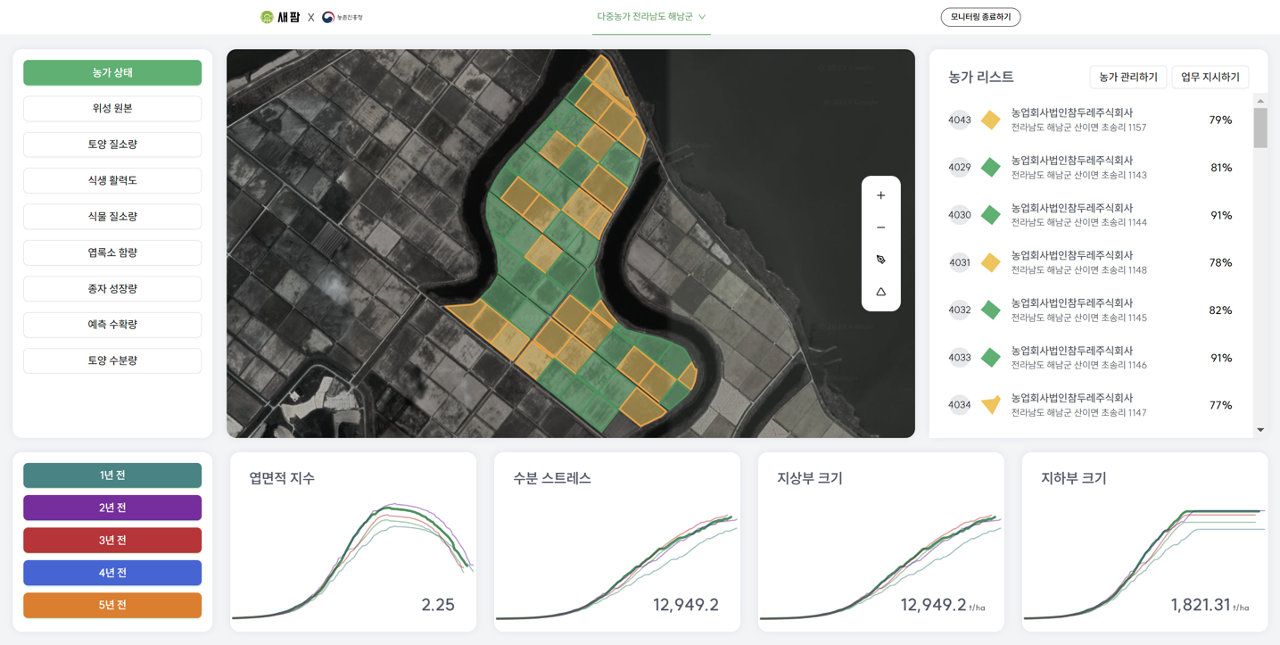The image size is (1280, 645).
Task: Select the purple 2년 전 color button
Action: [x=112, y=508]
